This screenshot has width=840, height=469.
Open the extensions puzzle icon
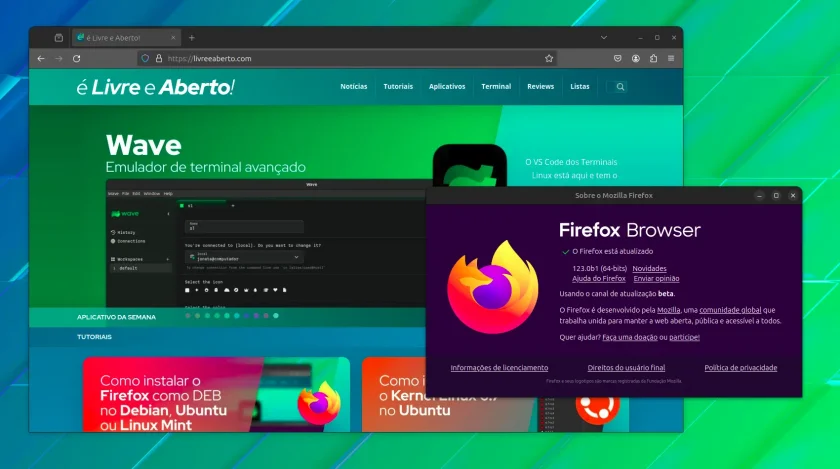pyautogui.click(x=653, y=58)
